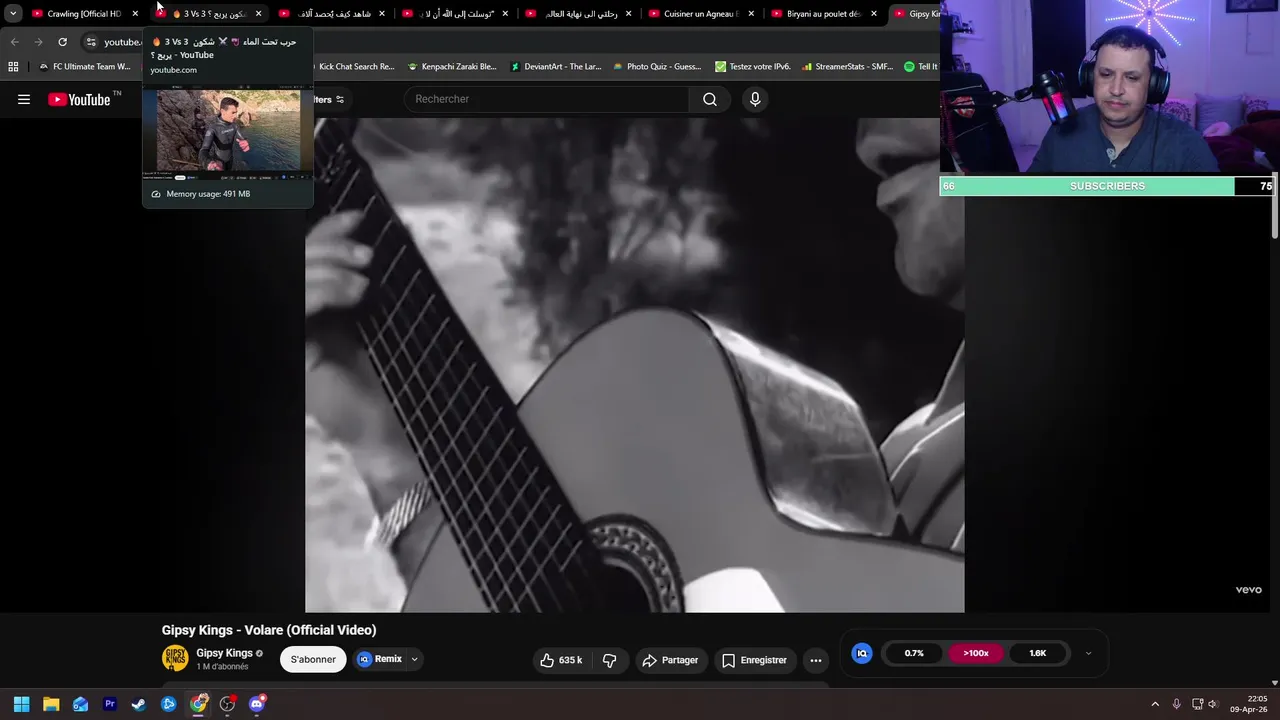This screenshot has height=720, width=1280.
Task: Open the Chrome tab search dropdown
Action: tap(13, 13)
